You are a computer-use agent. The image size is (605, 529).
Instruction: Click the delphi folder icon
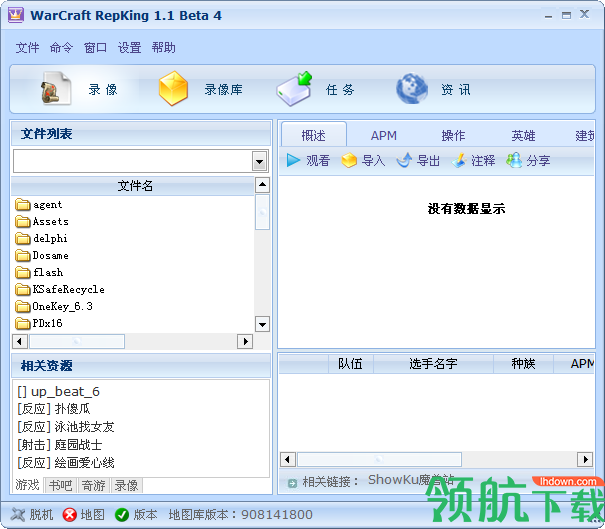point(23,238)
